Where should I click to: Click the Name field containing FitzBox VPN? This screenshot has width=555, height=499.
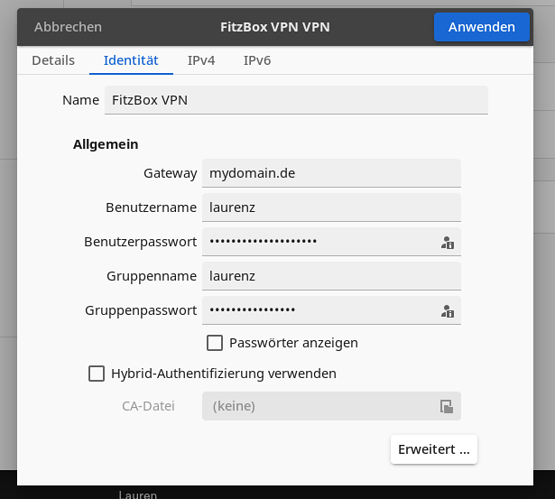(x=296, y=100)
